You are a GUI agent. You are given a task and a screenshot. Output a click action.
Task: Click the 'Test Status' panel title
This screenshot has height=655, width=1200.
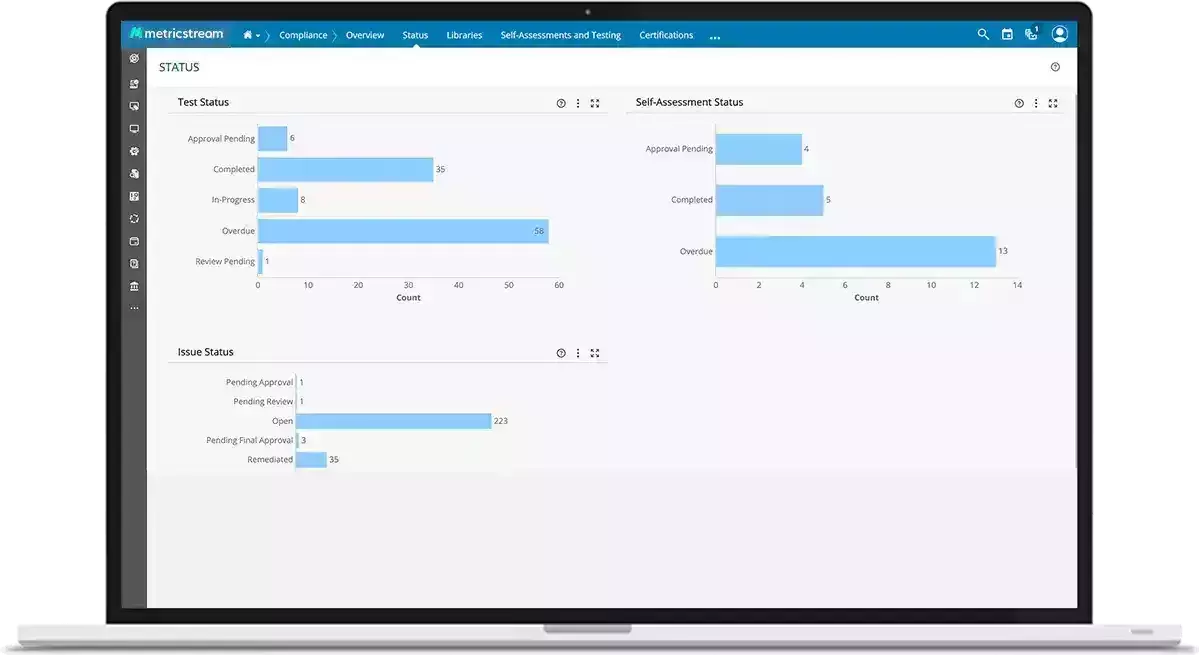[x=203, y=102]
